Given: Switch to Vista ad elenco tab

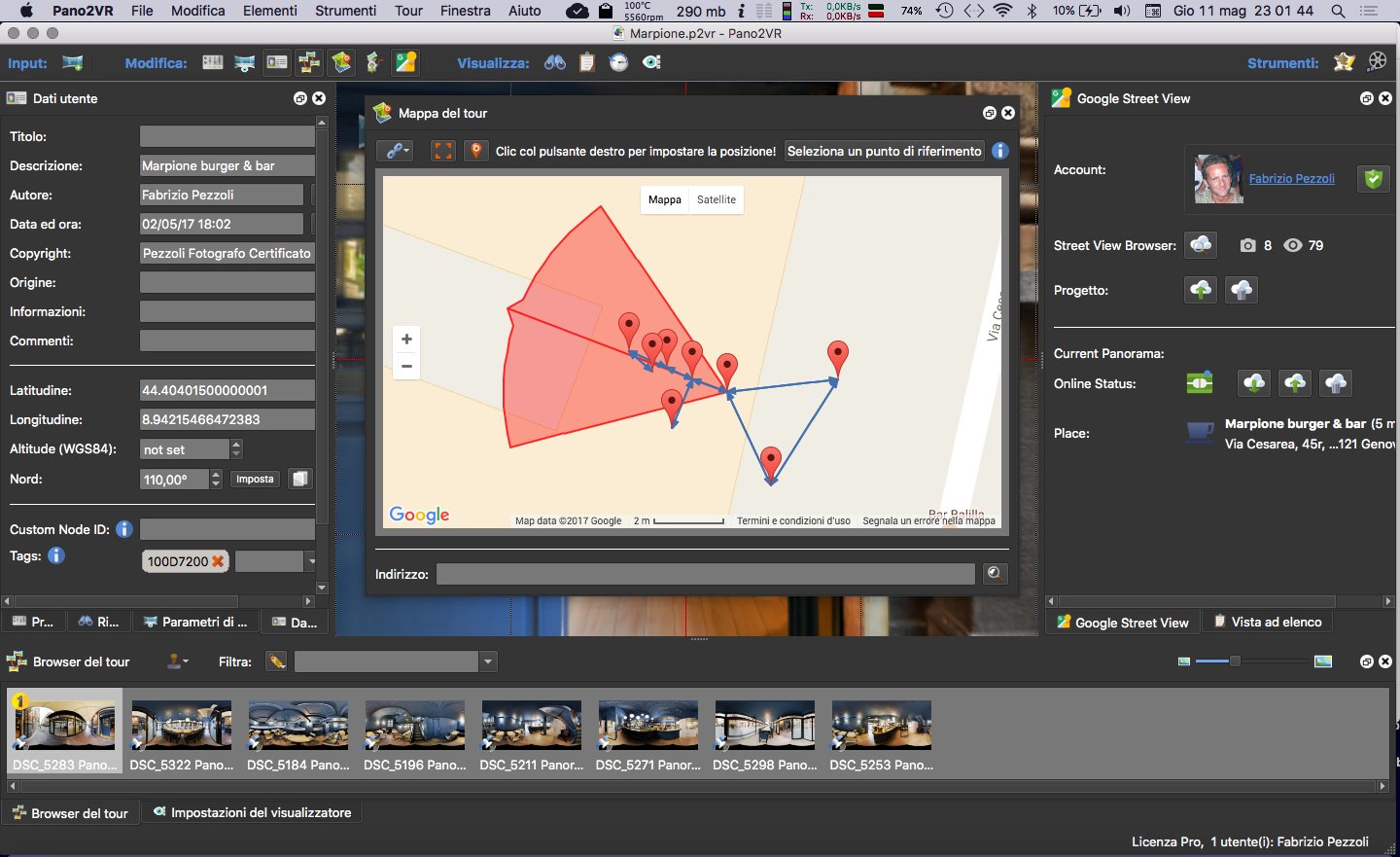Looking at the screenshot, I should coord(1268,622).
